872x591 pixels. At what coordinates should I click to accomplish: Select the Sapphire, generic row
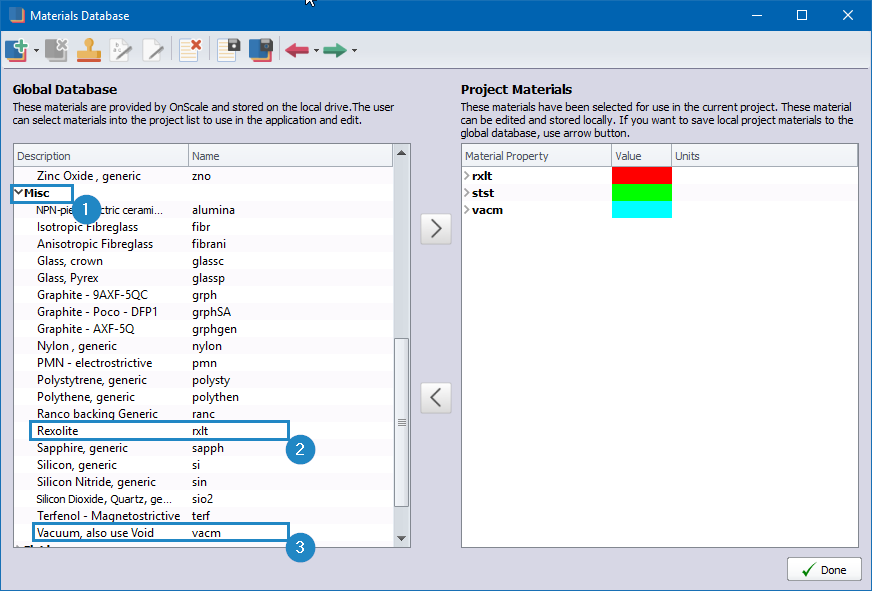(204, 448)
